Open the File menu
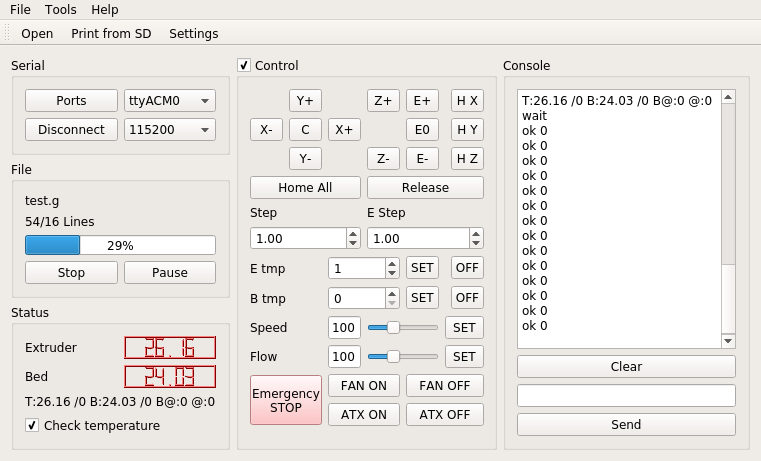Image resolution: width=761 pixels, height=461 pixels. tap(20, 10)
